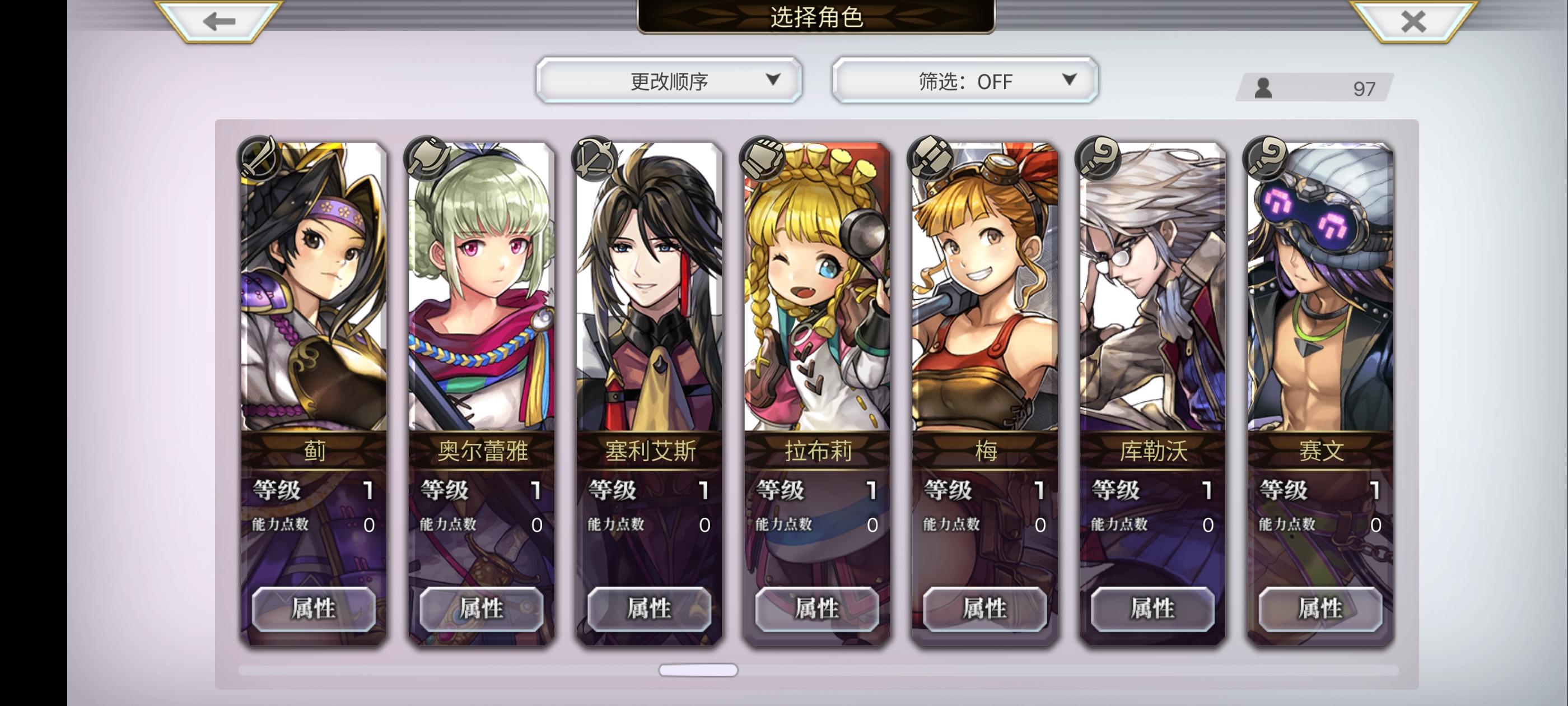Image resolution: width=1568 pixels, height=706 pixels.
Task: Click the horizontal scrollbar thumb below cards
Action: pyautogui.click(x=698, y=670)
